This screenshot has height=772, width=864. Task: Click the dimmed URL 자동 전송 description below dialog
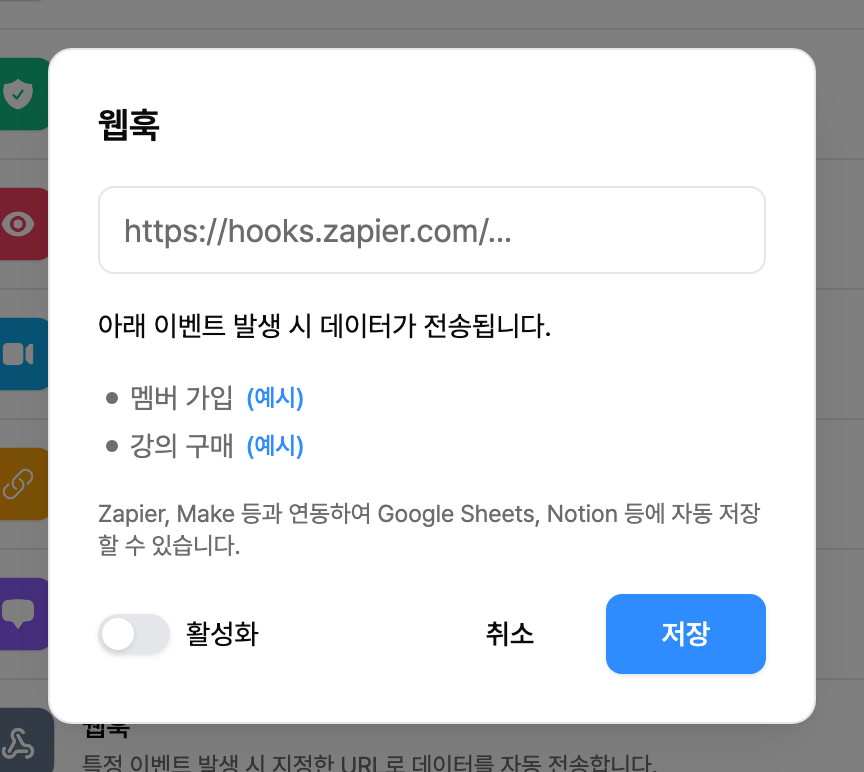coord(368,763)
